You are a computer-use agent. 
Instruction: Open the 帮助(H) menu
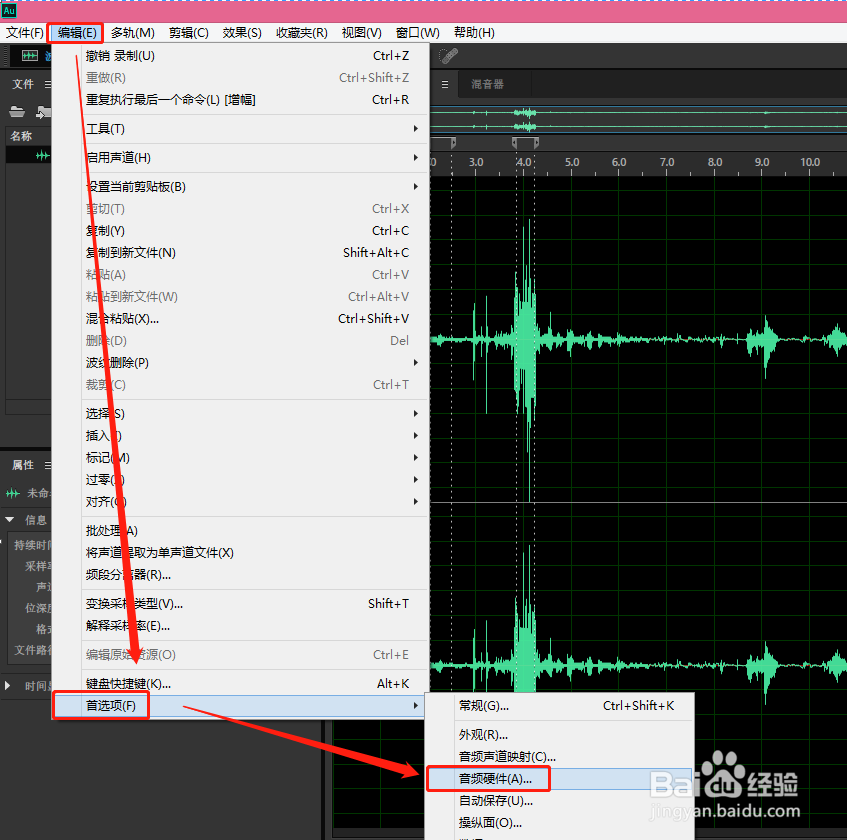474,33
